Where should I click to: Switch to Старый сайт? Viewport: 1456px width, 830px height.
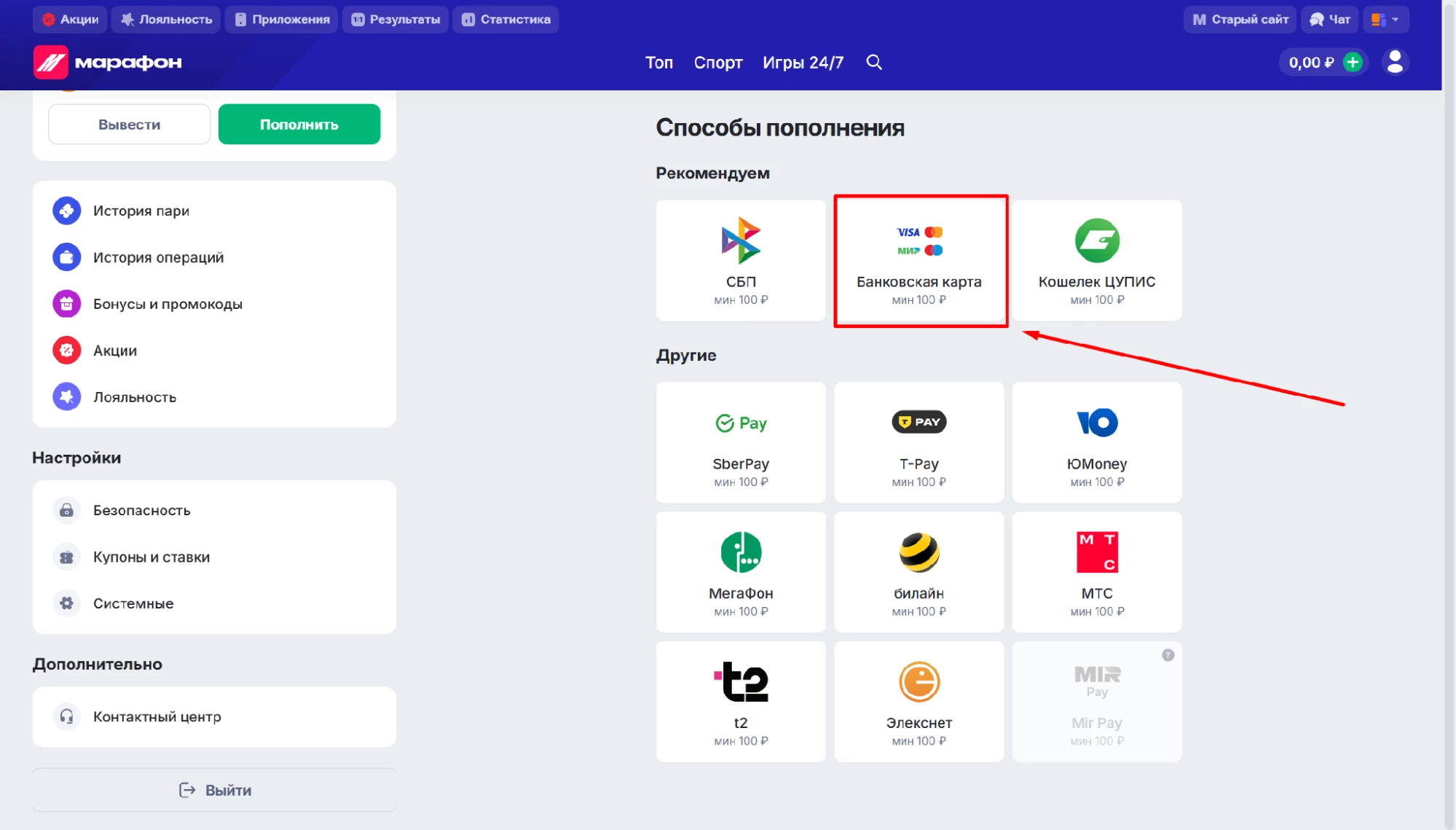(x=1240, y=20)
